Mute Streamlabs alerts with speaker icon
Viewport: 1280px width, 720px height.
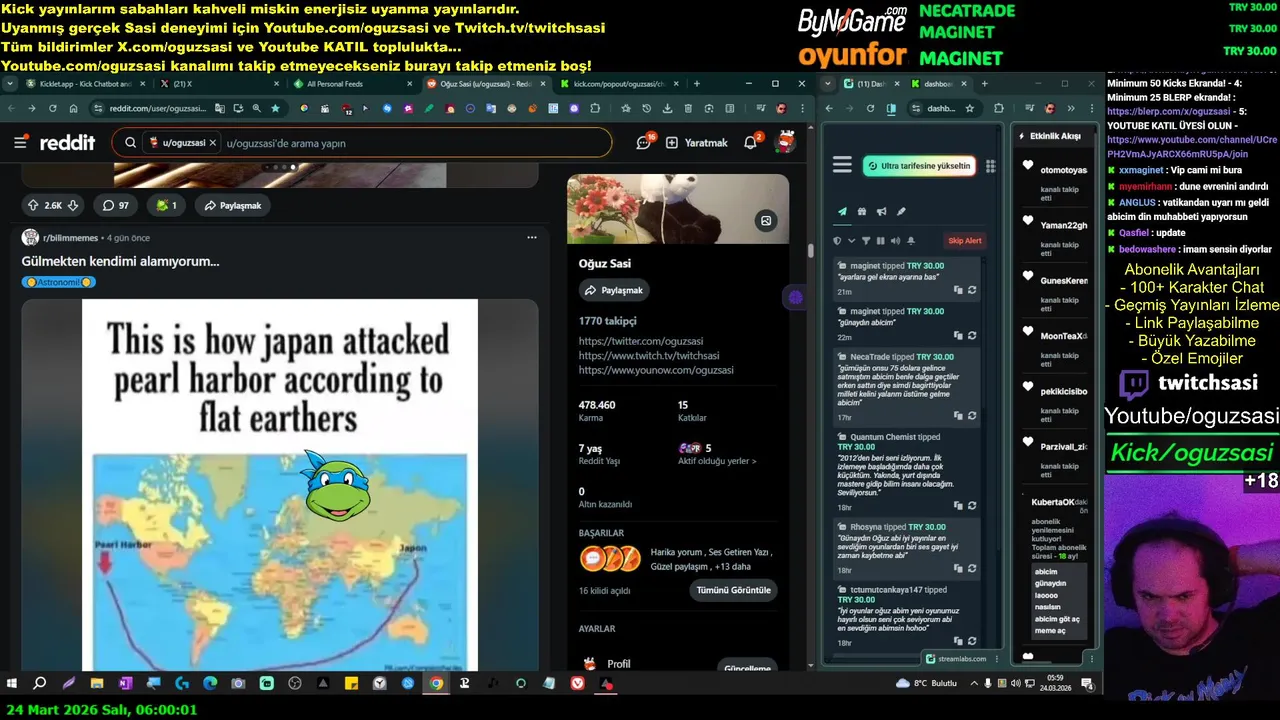(x=895, y=241)
